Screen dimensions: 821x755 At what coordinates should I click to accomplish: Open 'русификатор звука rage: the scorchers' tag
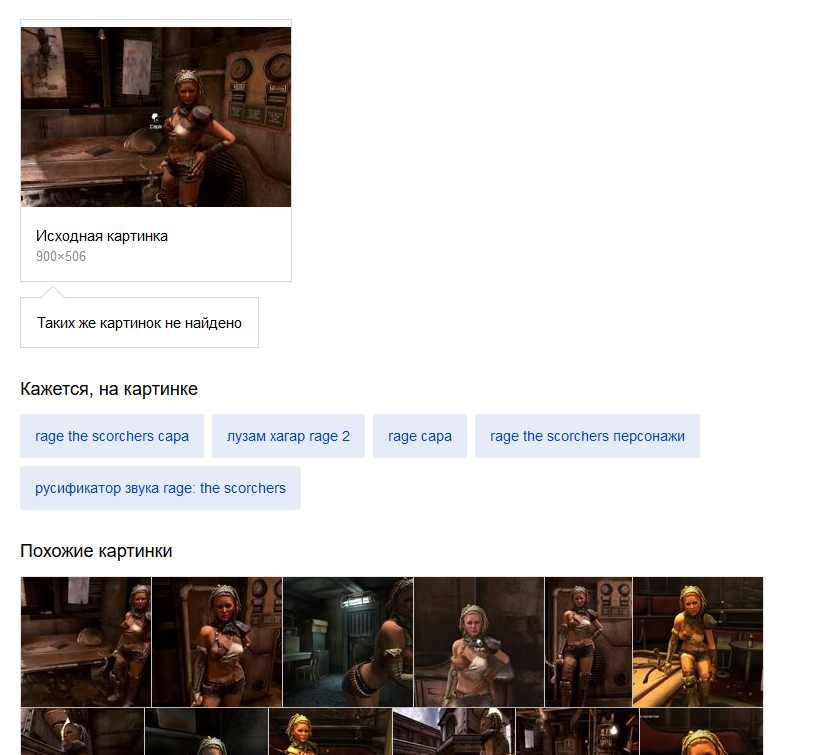(161, 488)
